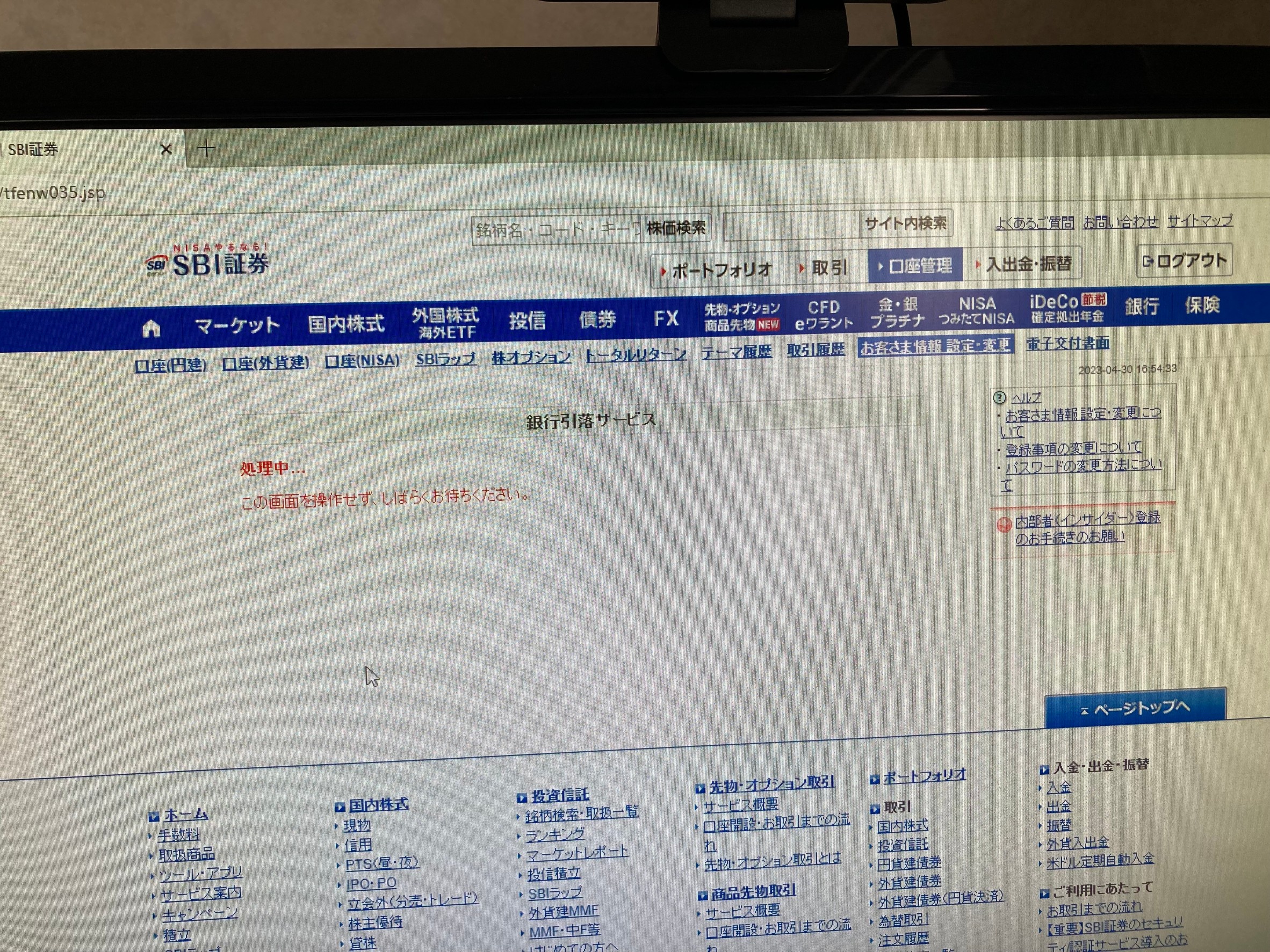Open 電子交付書面 submenu link
This screenshot has height=952, width=1270.
1067,343
